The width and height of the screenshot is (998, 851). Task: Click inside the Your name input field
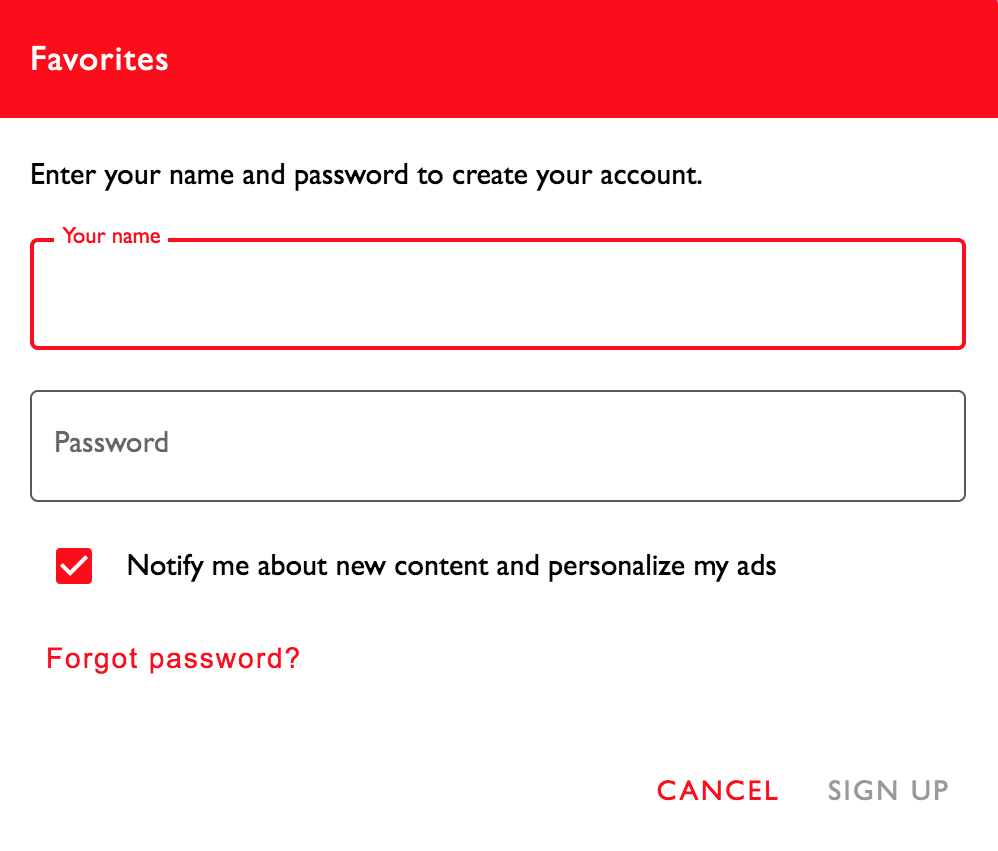(497, 293)
